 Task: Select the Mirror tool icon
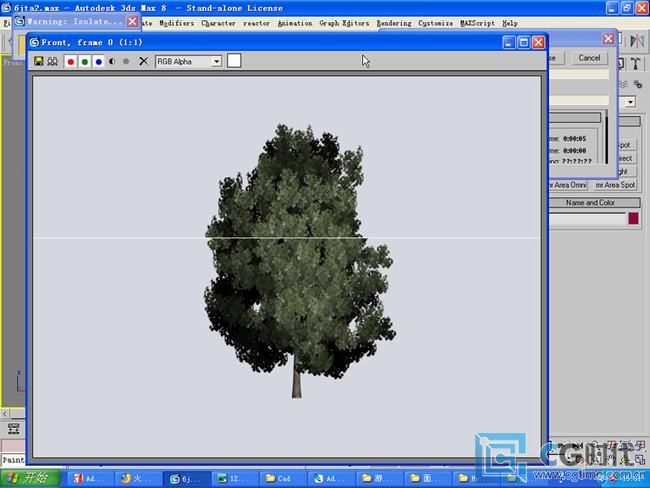tap(637, 41)
